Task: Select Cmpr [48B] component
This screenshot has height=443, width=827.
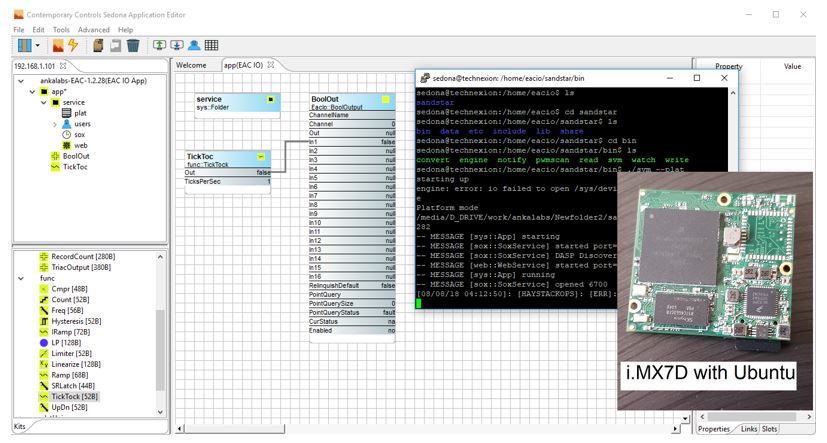Action: (x=69, y=289)
